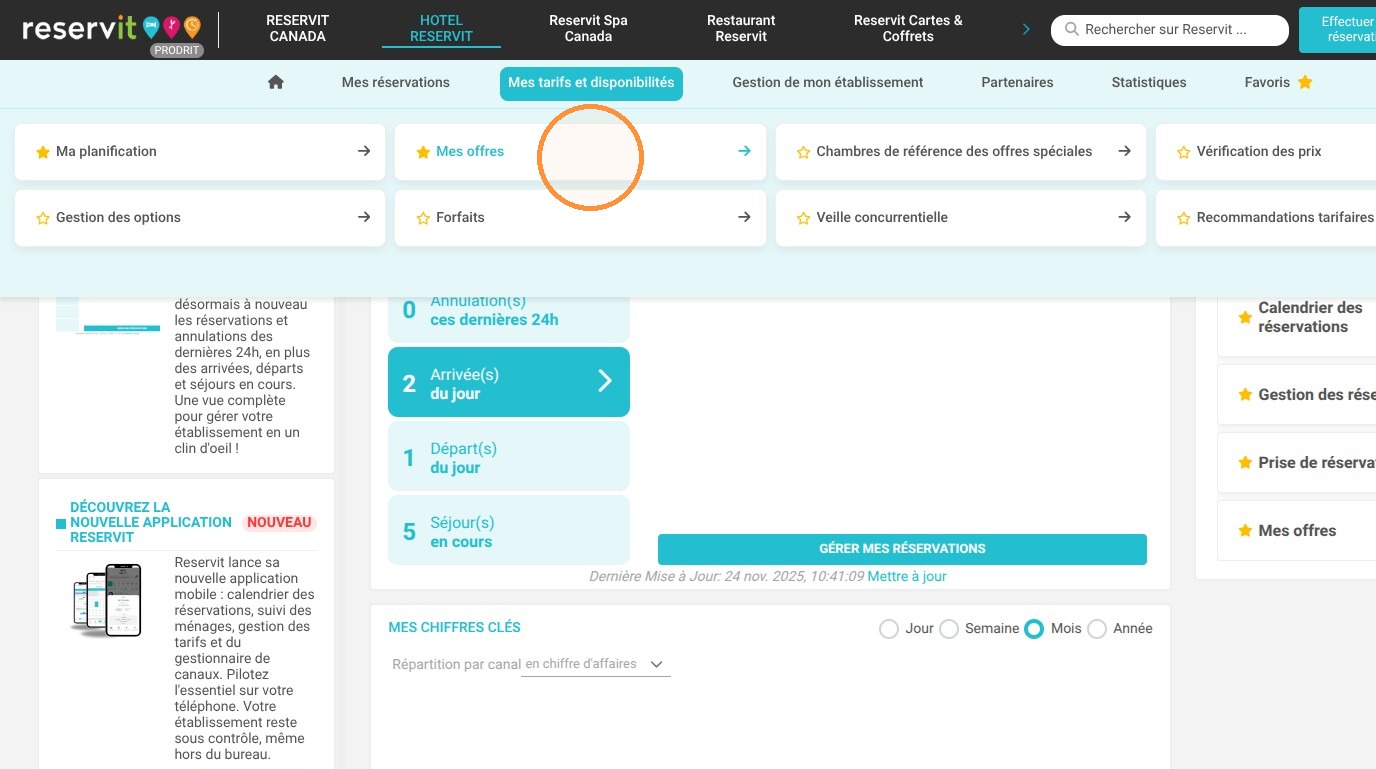The image size is (1376, 769).
Task: Toggle favorite star for Ma planification
Action: (43, 152)
